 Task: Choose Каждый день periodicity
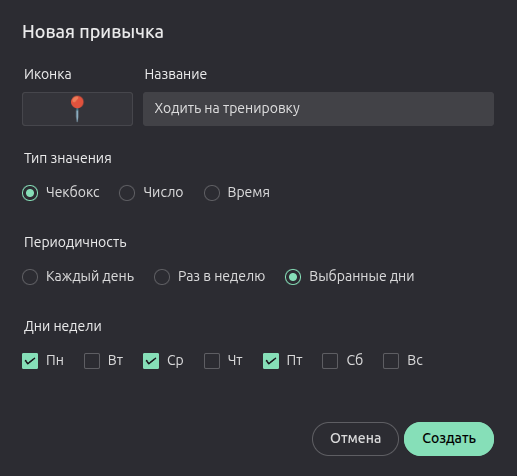coord(30,277)
